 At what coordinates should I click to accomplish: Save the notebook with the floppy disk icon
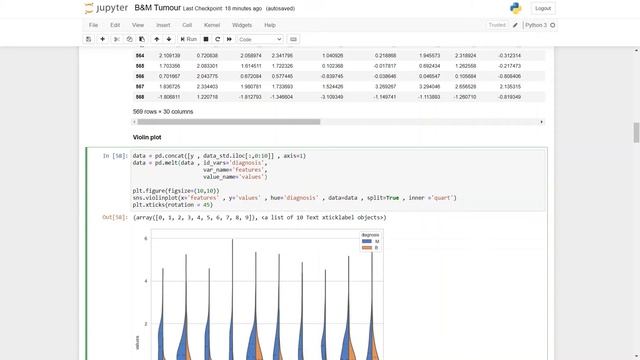tap(88, 39)
